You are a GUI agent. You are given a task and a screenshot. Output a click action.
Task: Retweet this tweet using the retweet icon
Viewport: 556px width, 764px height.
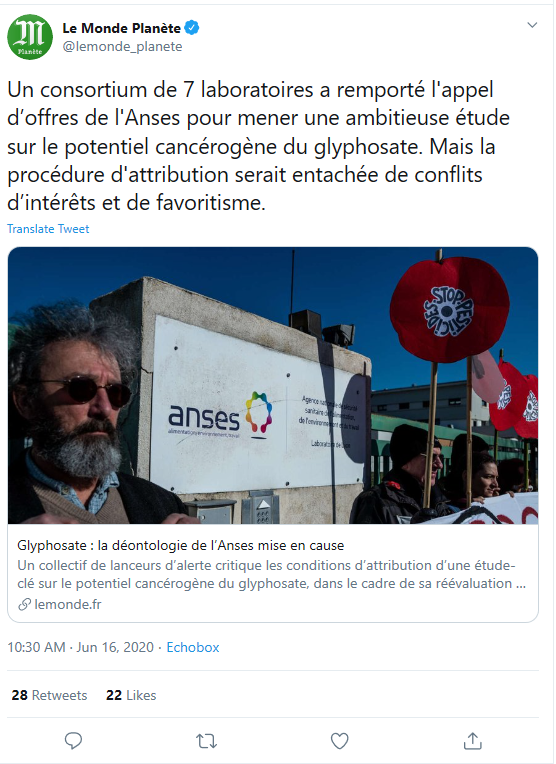point(207,741)
